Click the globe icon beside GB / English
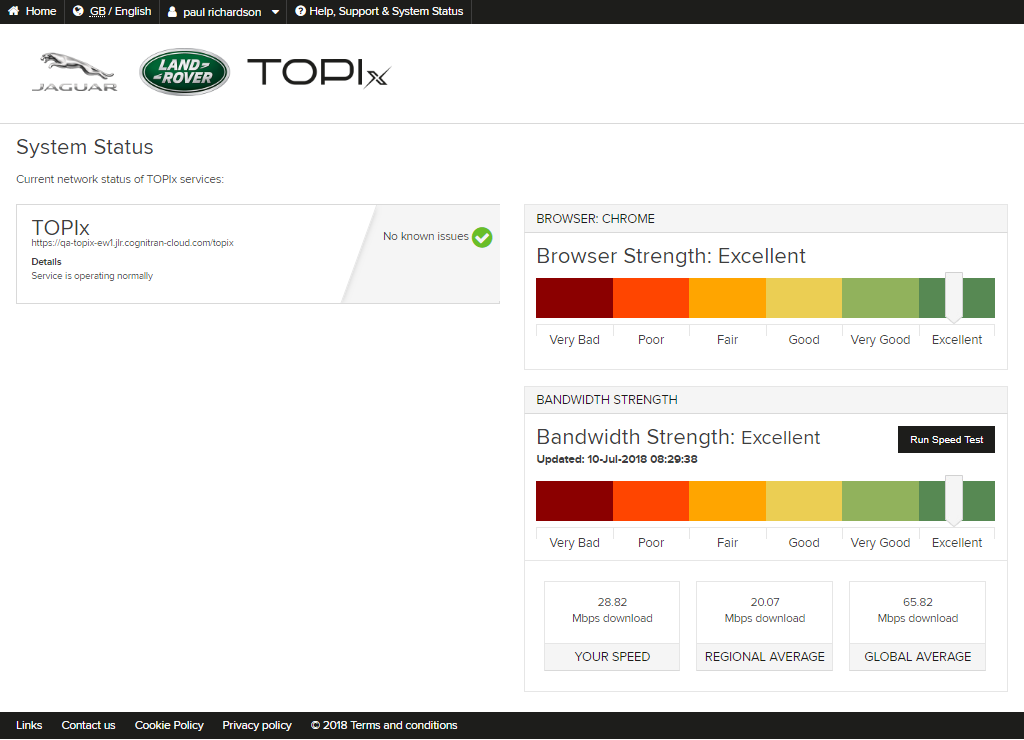Viewport: 1024px width, 740px height. point(78,11)
